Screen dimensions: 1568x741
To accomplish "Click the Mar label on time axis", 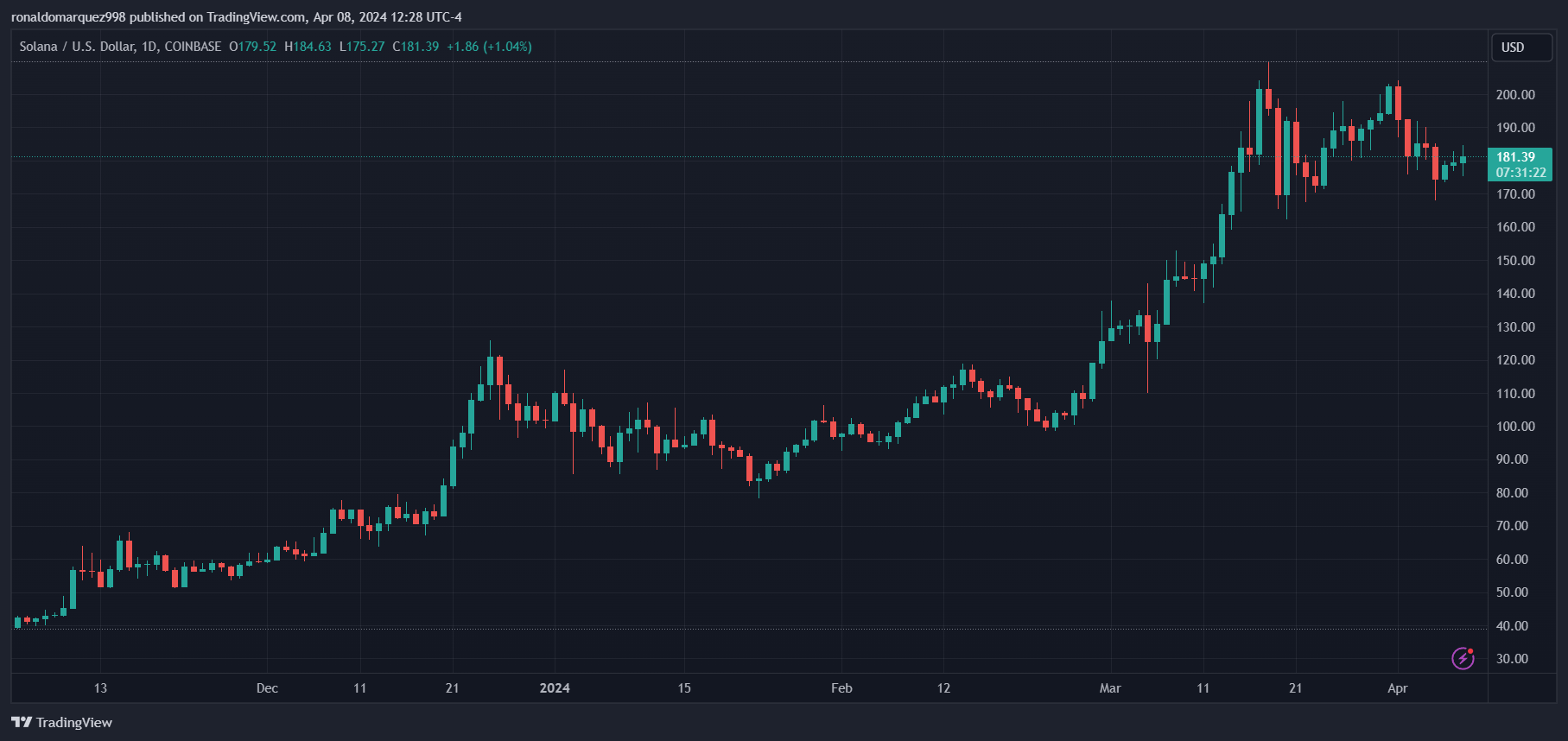I will 1110,688.
